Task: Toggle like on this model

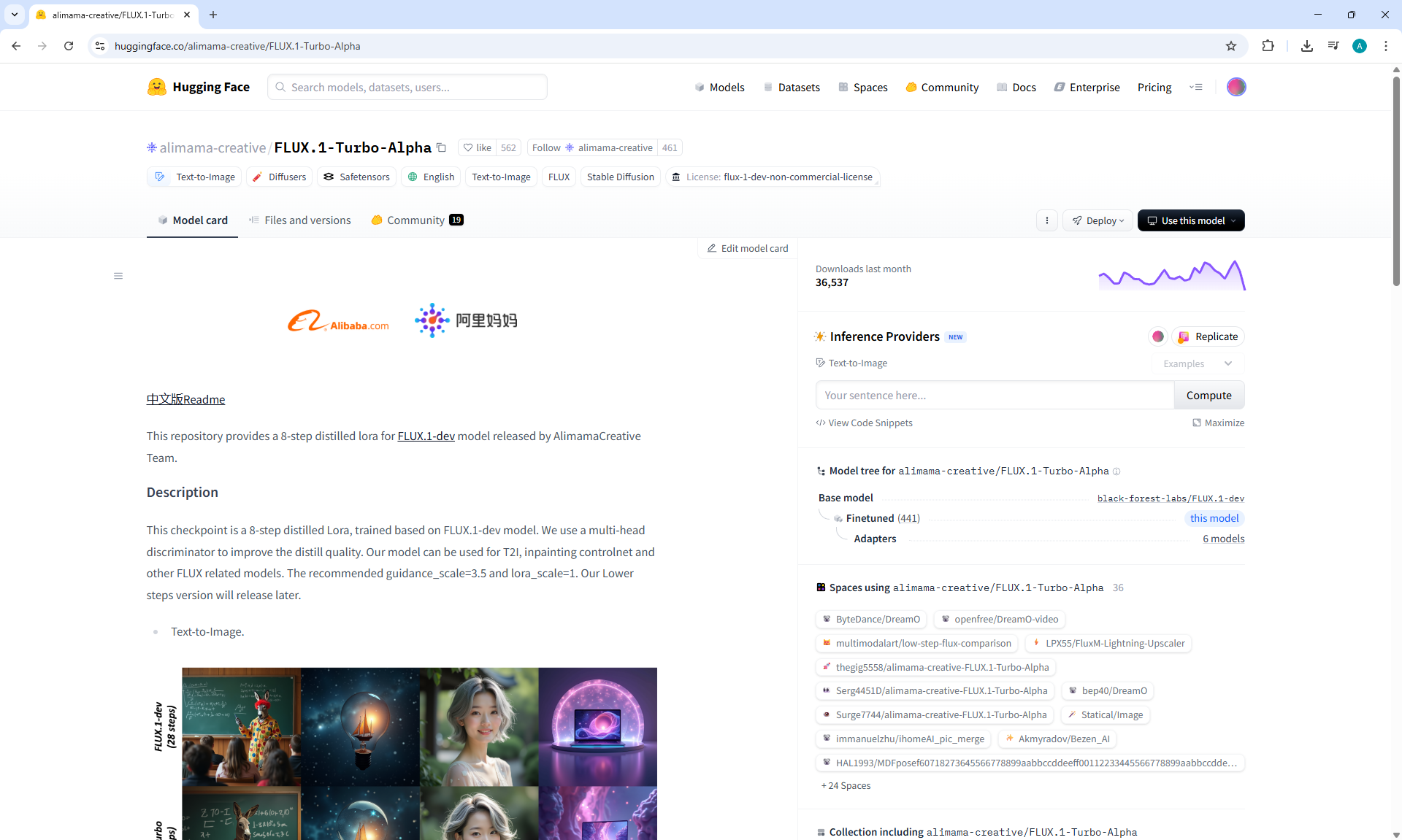Action: point(478,147)
